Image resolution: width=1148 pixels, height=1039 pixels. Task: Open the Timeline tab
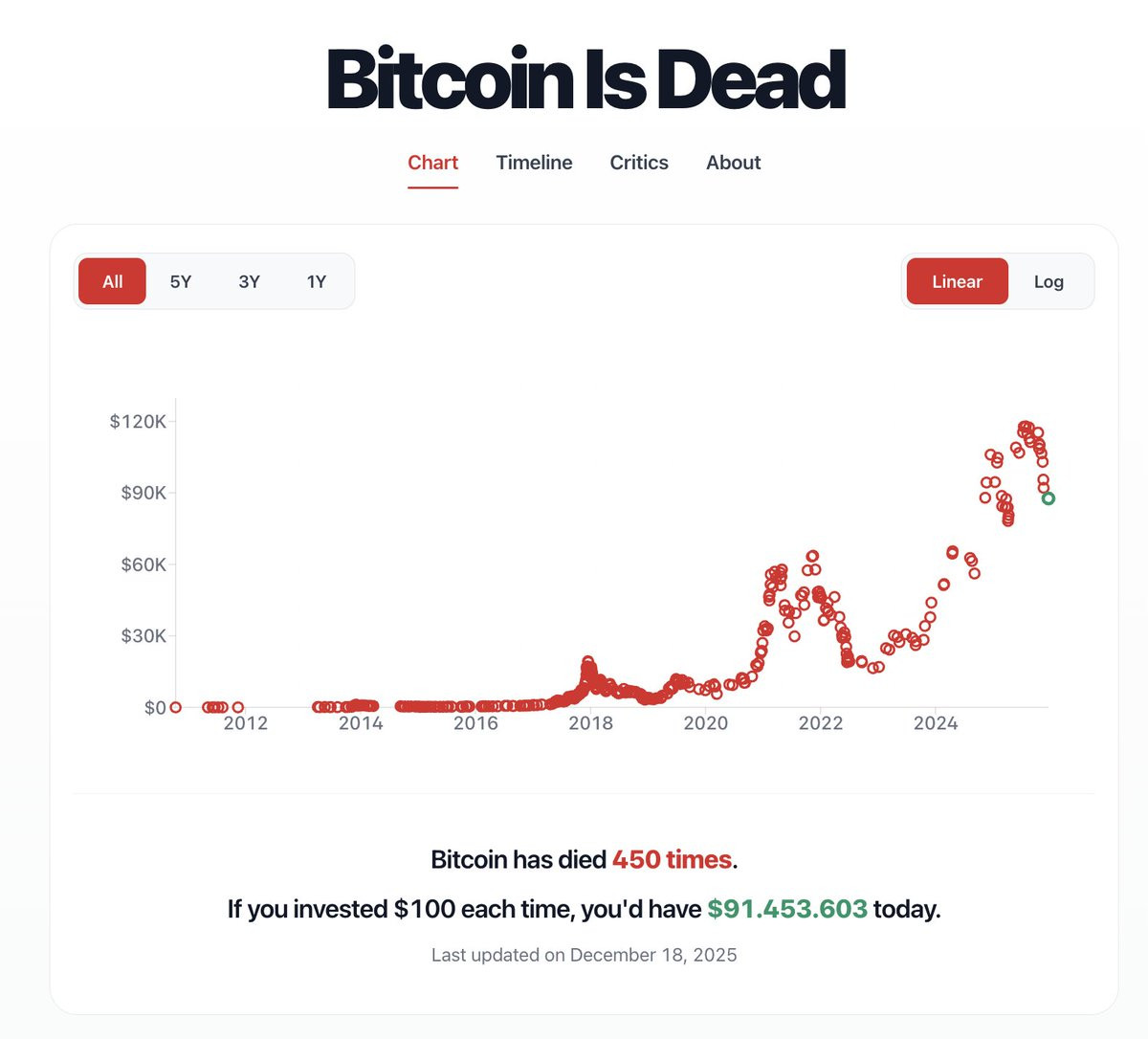click(x=534, y=163)
